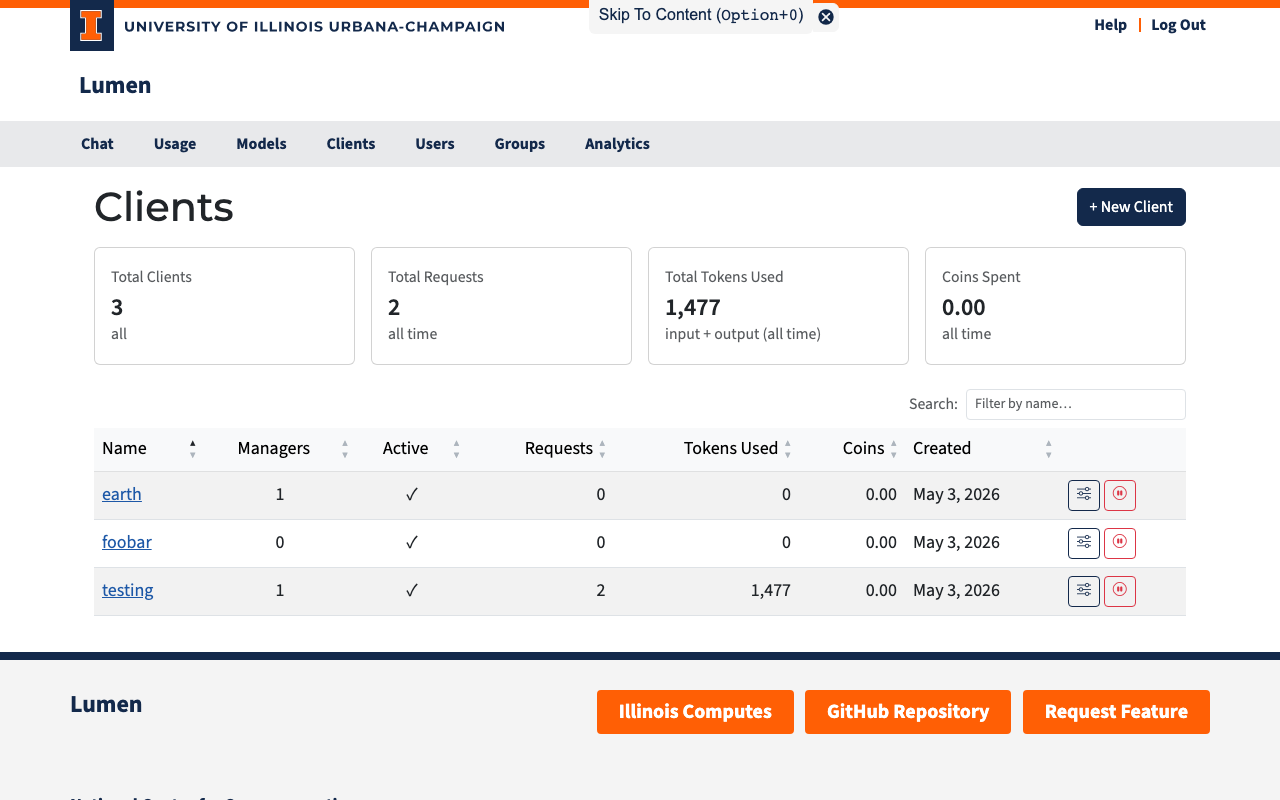Image resolution: width=1280 pixels, height=800 pixels.
Task: Sort the table by Managers column
Action: pyautogui.click(x=280, y=448)
